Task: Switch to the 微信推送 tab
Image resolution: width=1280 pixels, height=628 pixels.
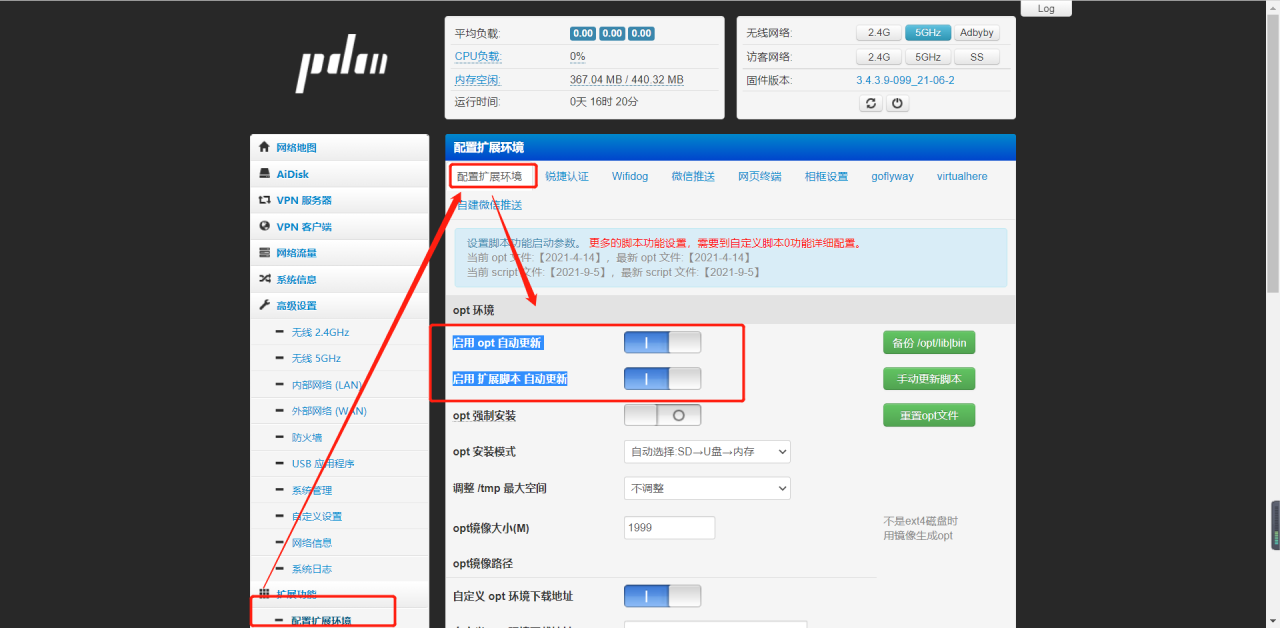Action: click(x=693, y=177)
